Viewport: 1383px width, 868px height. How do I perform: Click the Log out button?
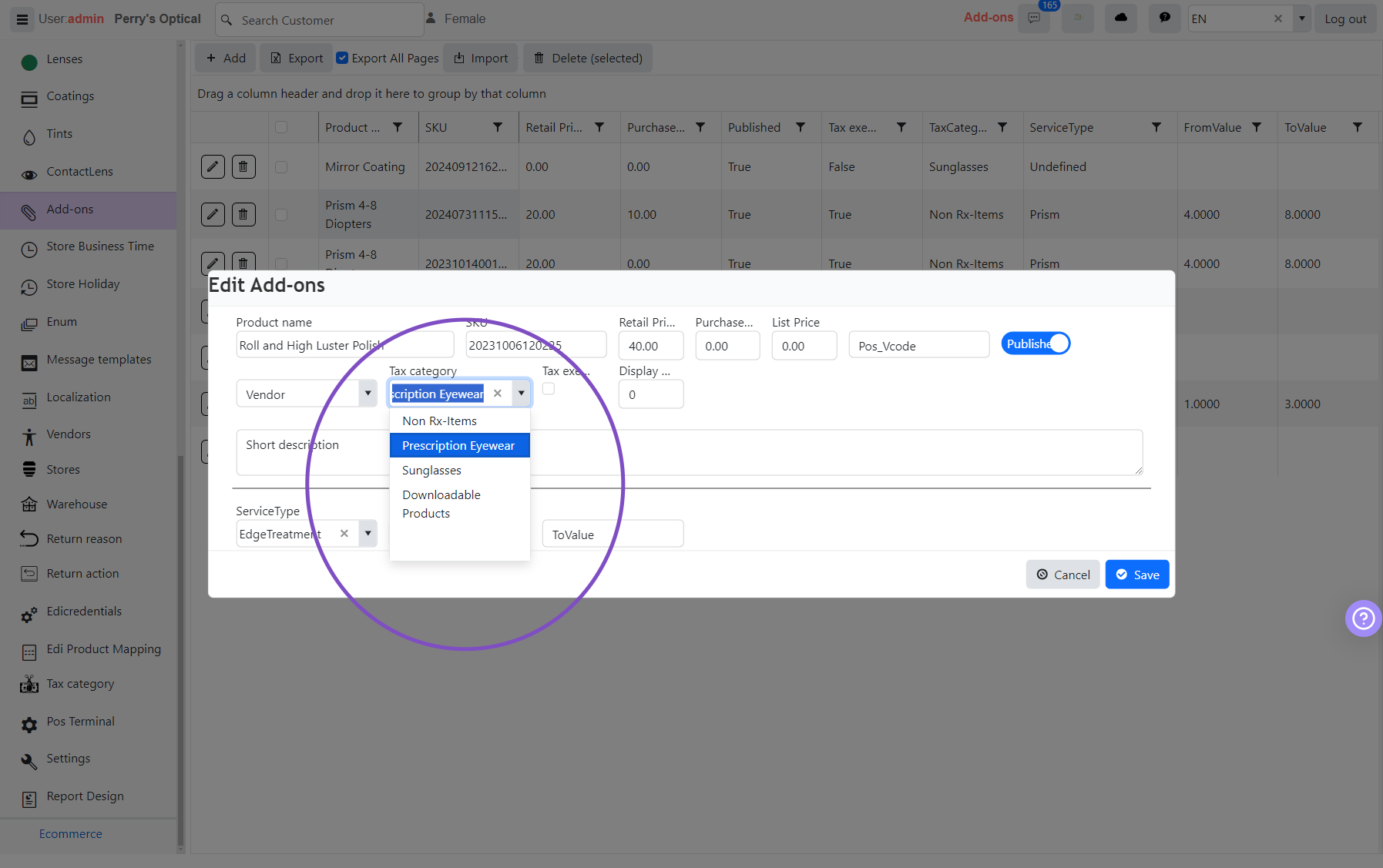(x=1345, y=19)
